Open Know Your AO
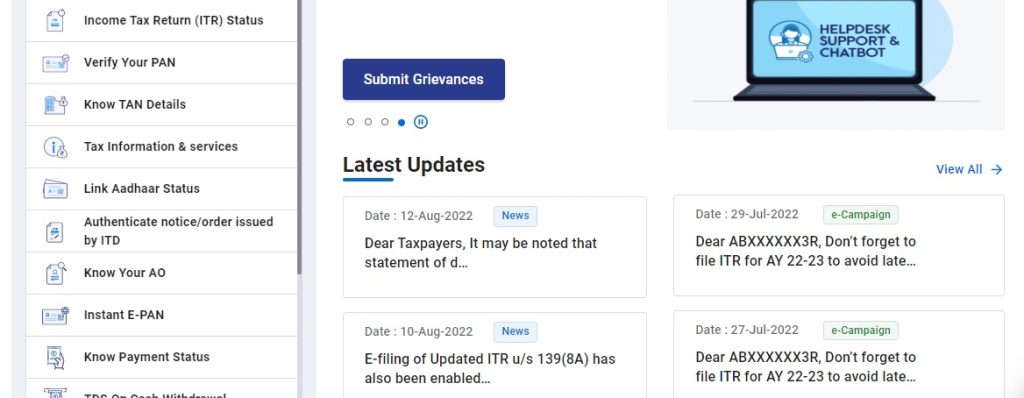 coord(161,273)
